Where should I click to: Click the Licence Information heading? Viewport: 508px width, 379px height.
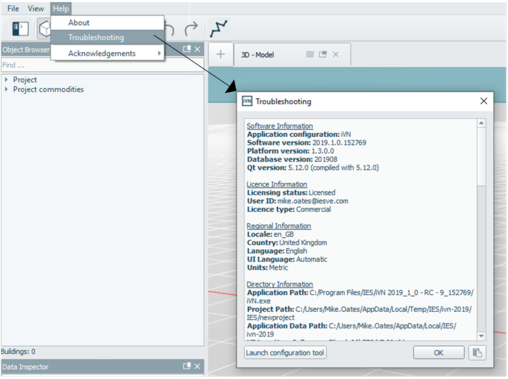click(277, 184)
